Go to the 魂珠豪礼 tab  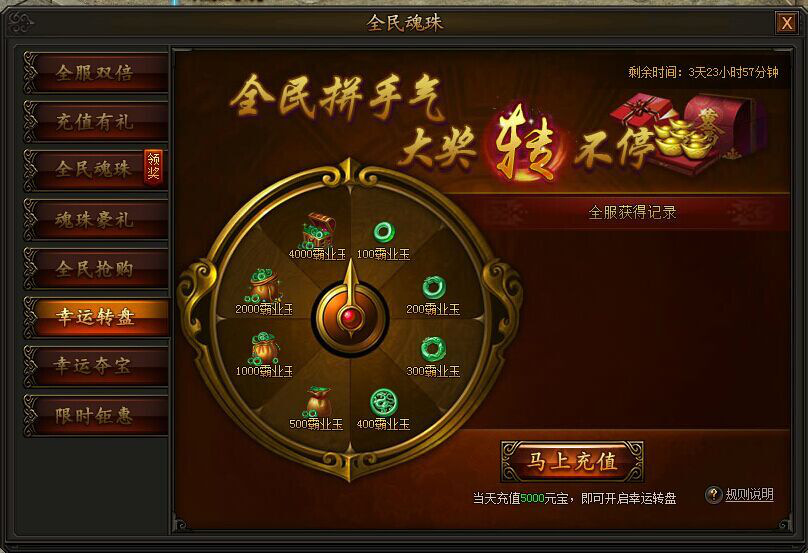click(96, 220)
